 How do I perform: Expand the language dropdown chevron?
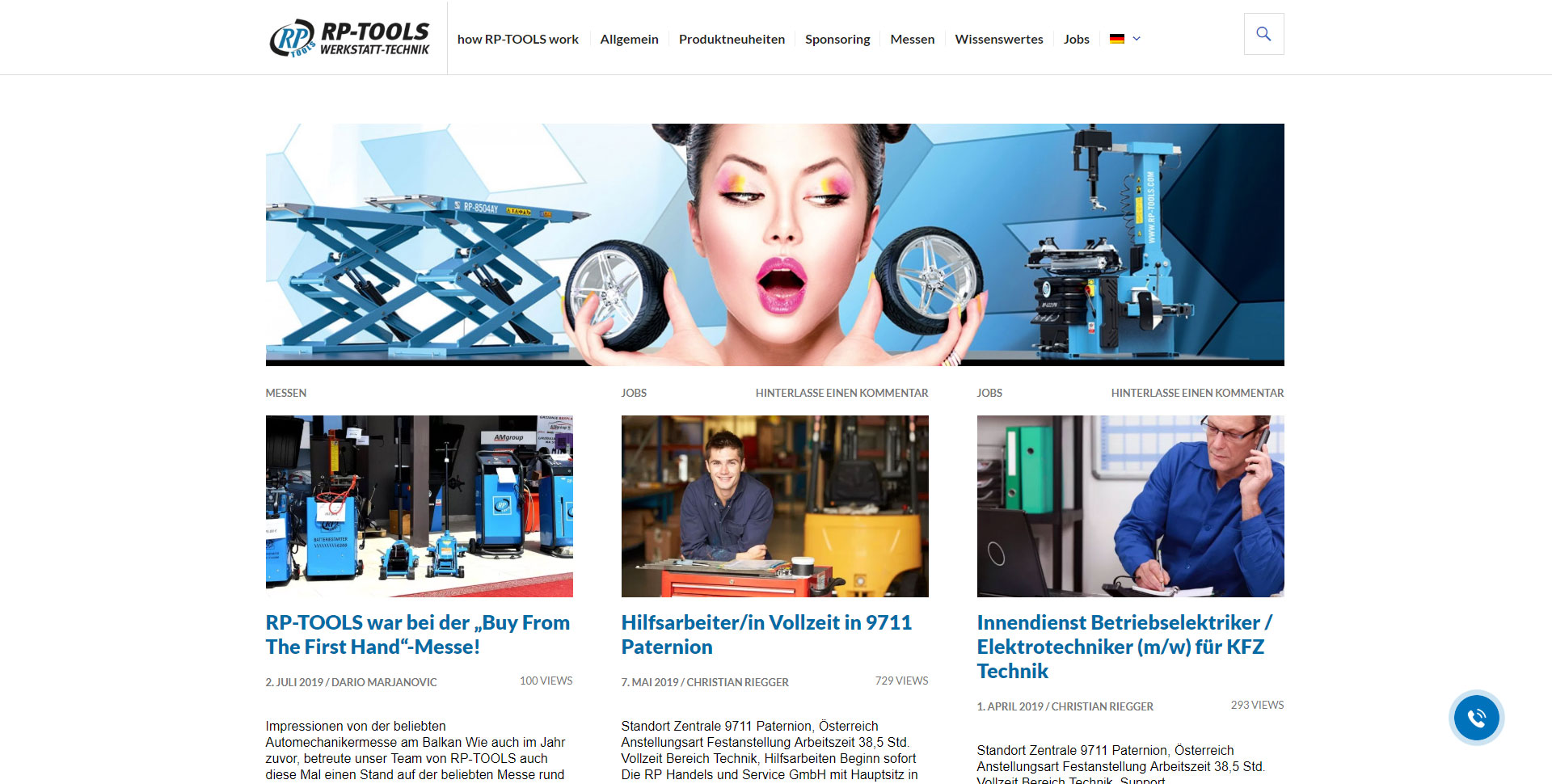(1137, 39)
